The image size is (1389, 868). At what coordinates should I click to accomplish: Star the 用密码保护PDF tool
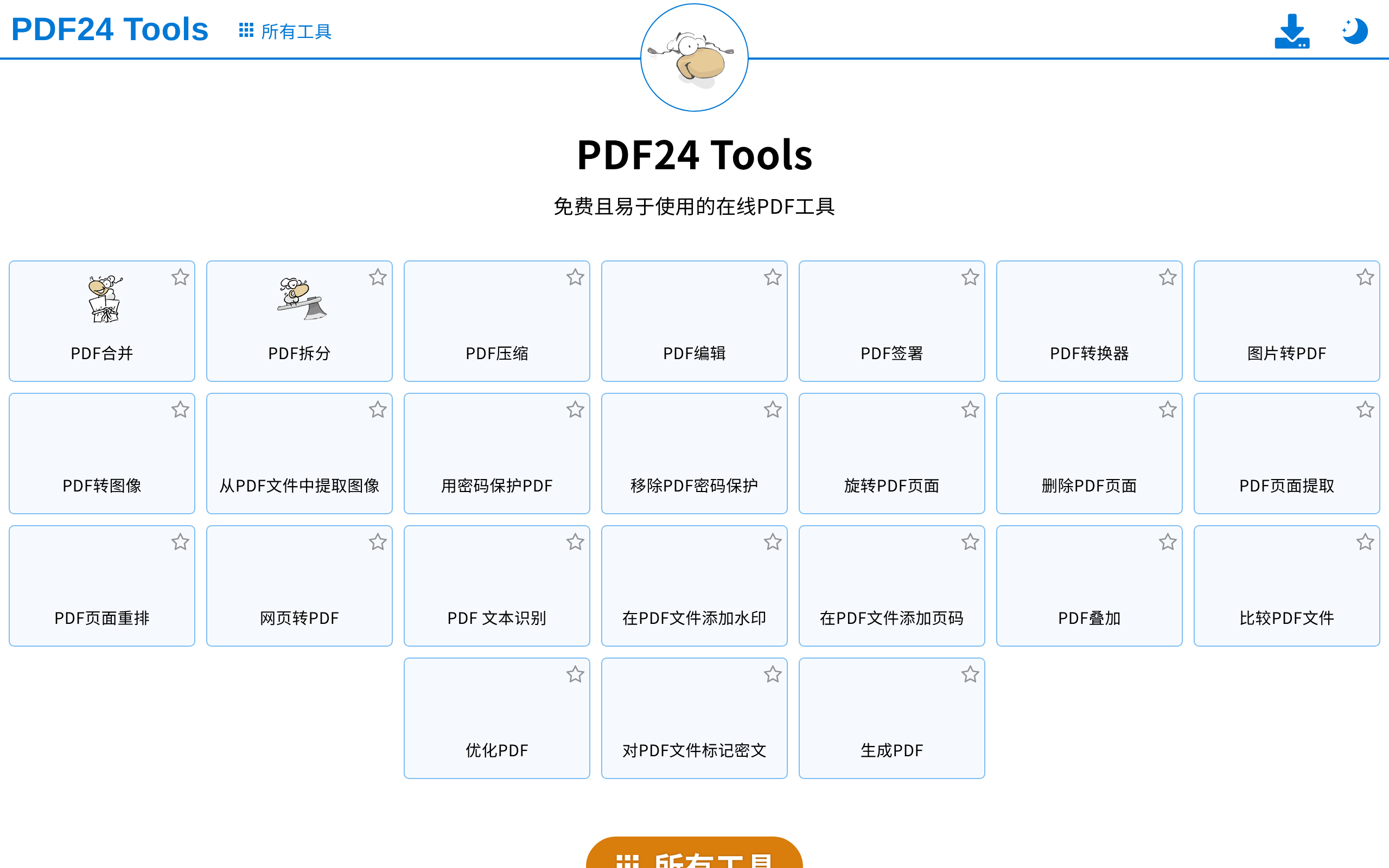click(575, 409)
